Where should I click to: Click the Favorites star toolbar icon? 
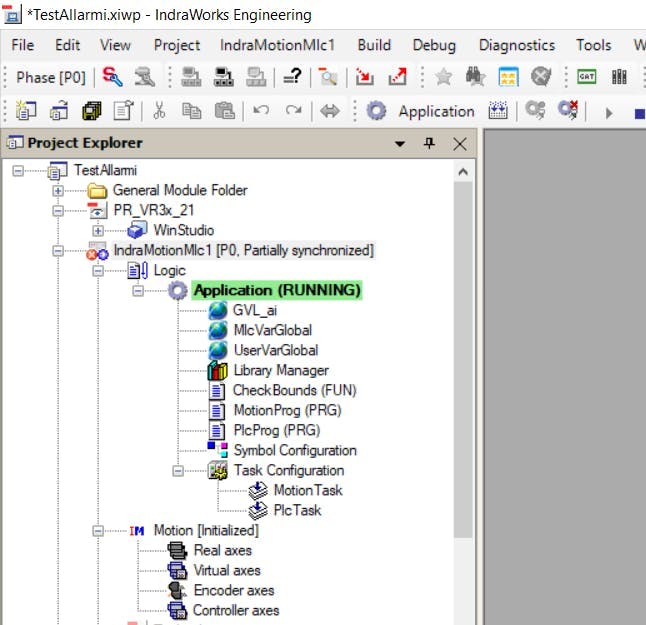444,77
